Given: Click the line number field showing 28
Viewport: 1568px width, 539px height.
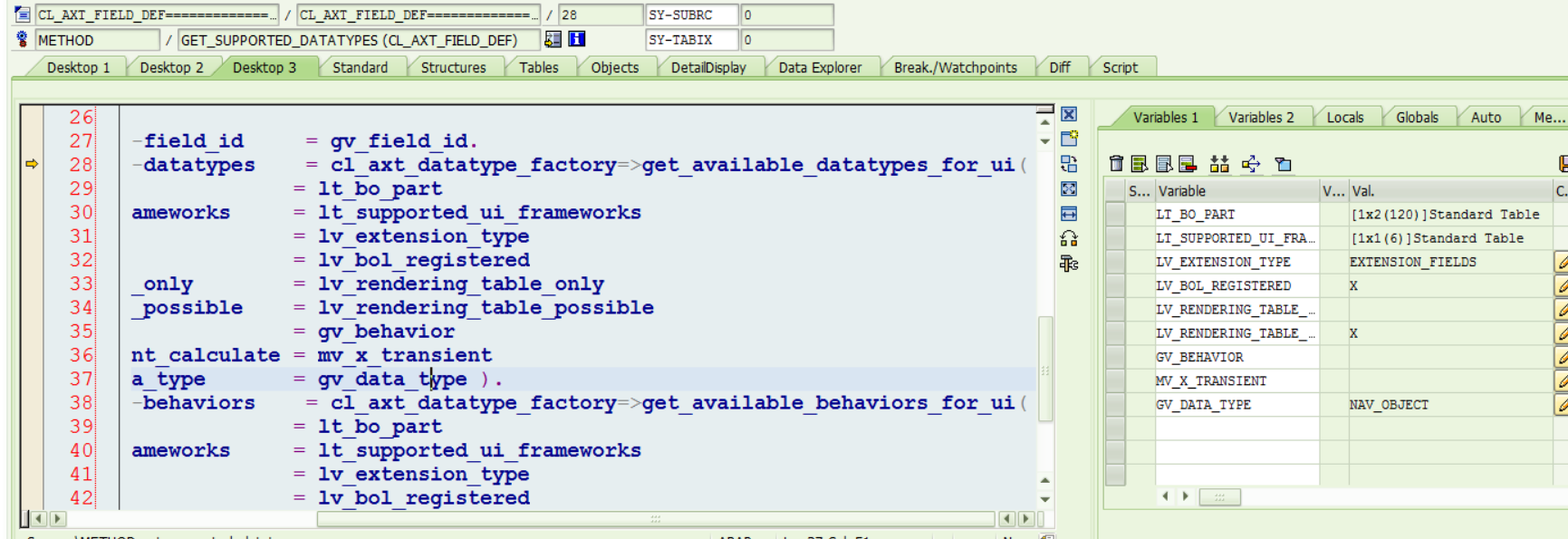Looking at the screenshot, I should (601, 14).
